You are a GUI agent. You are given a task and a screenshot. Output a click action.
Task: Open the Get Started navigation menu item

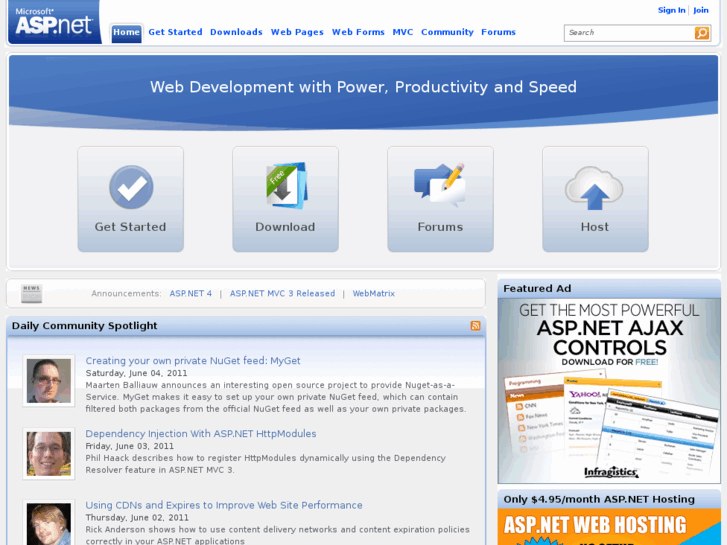click(175, 32)
